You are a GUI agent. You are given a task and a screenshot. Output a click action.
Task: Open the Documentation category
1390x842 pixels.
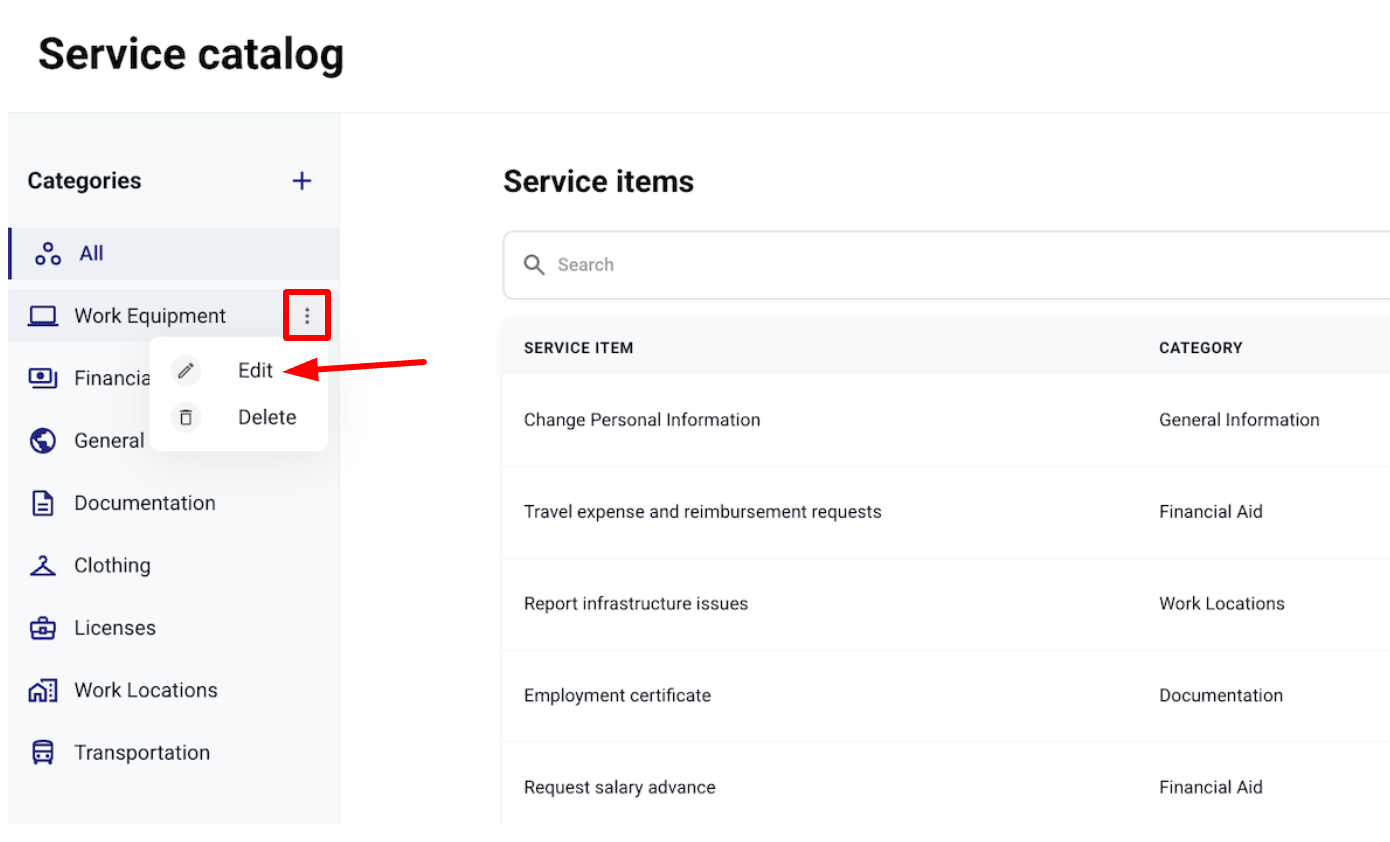tap(144, 503)
